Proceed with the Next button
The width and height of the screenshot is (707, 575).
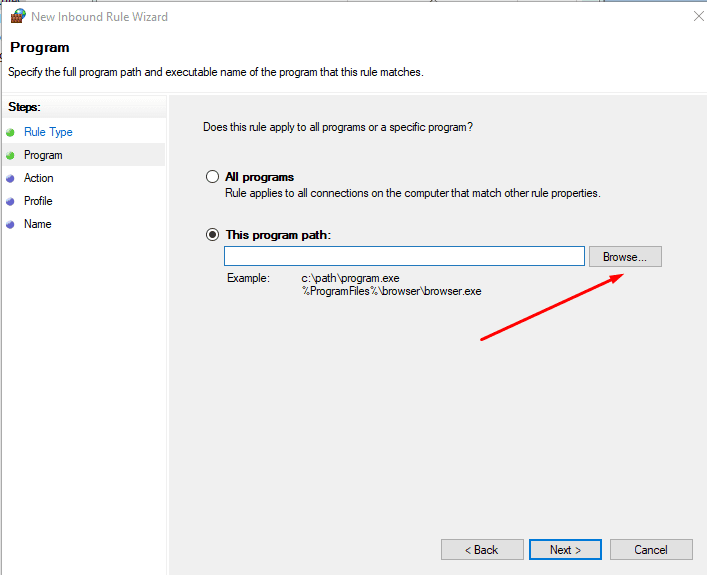point(566,550)
